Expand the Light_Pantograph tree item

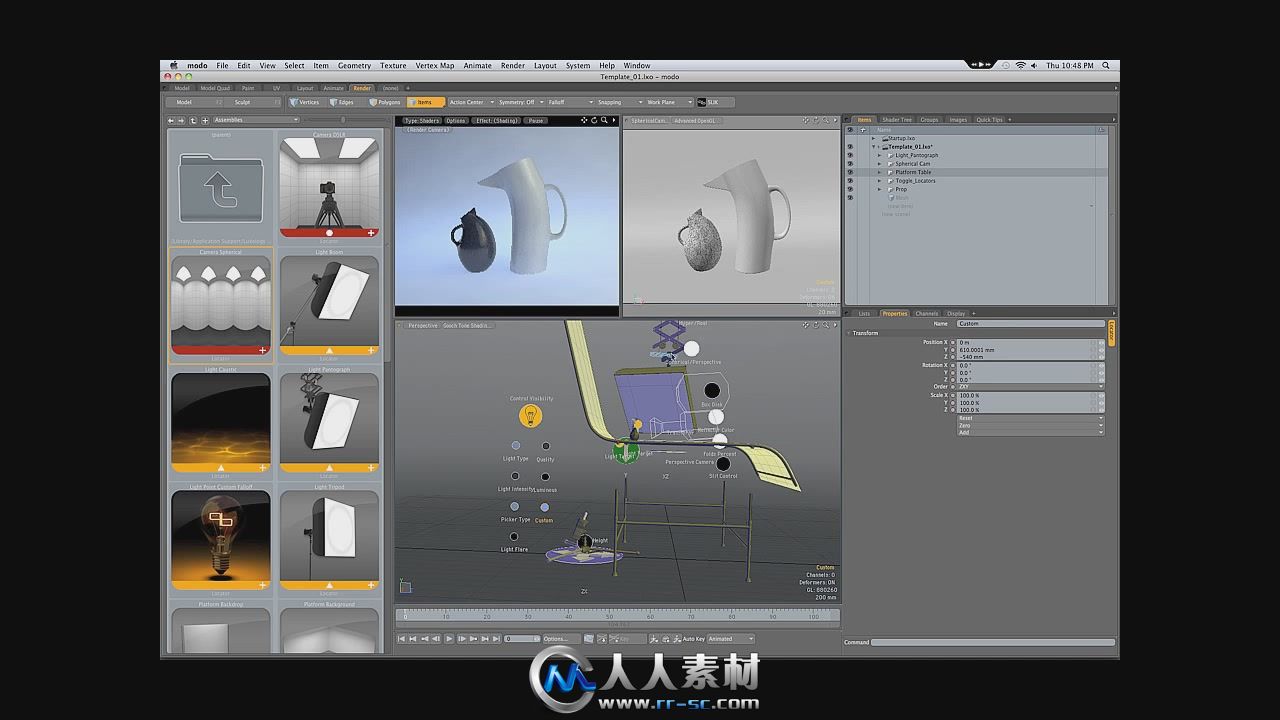(x=880, y=155)
